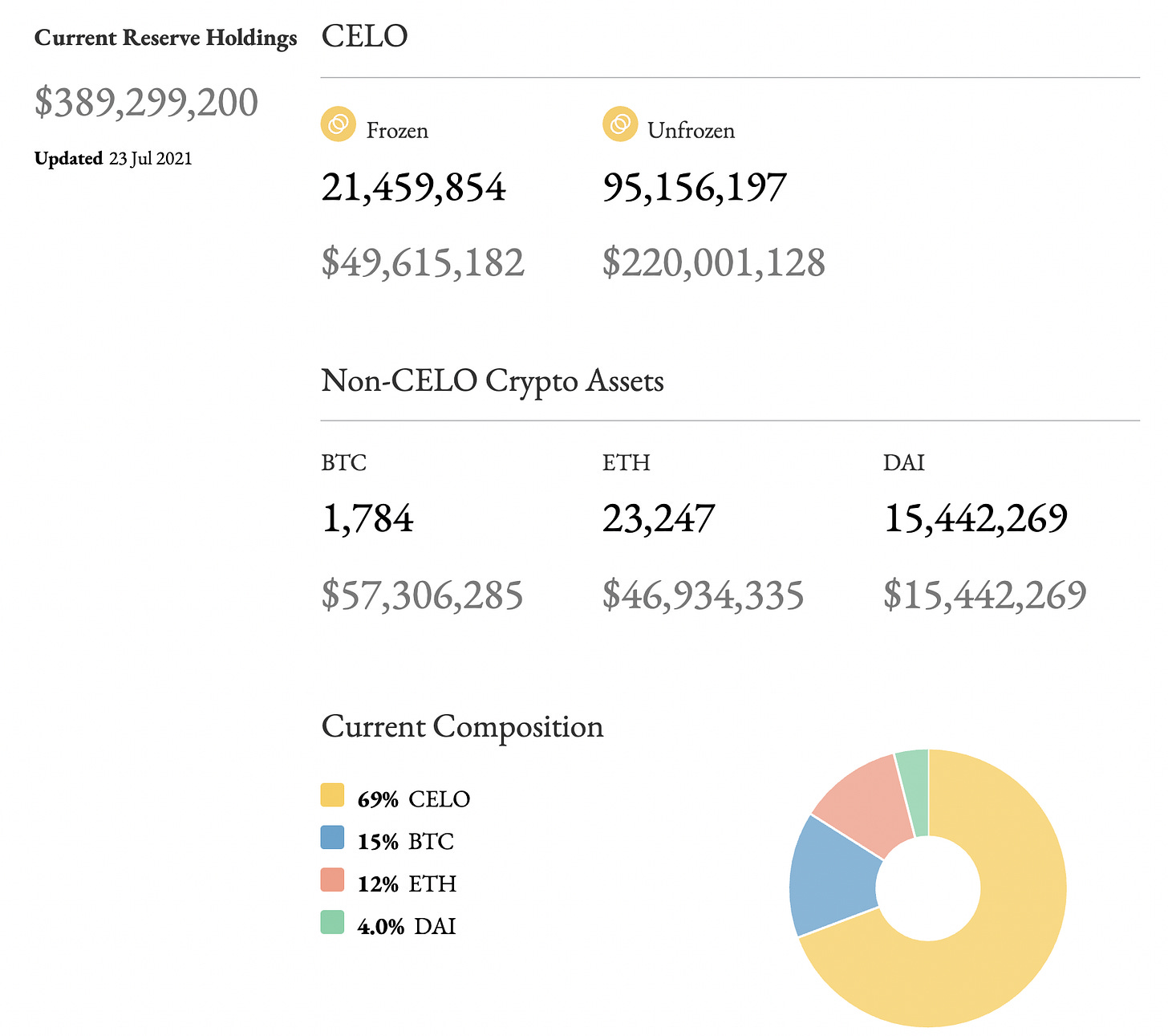Click the ETH amount 23,247
The image size is (1168, 1036).
point(659,519)
